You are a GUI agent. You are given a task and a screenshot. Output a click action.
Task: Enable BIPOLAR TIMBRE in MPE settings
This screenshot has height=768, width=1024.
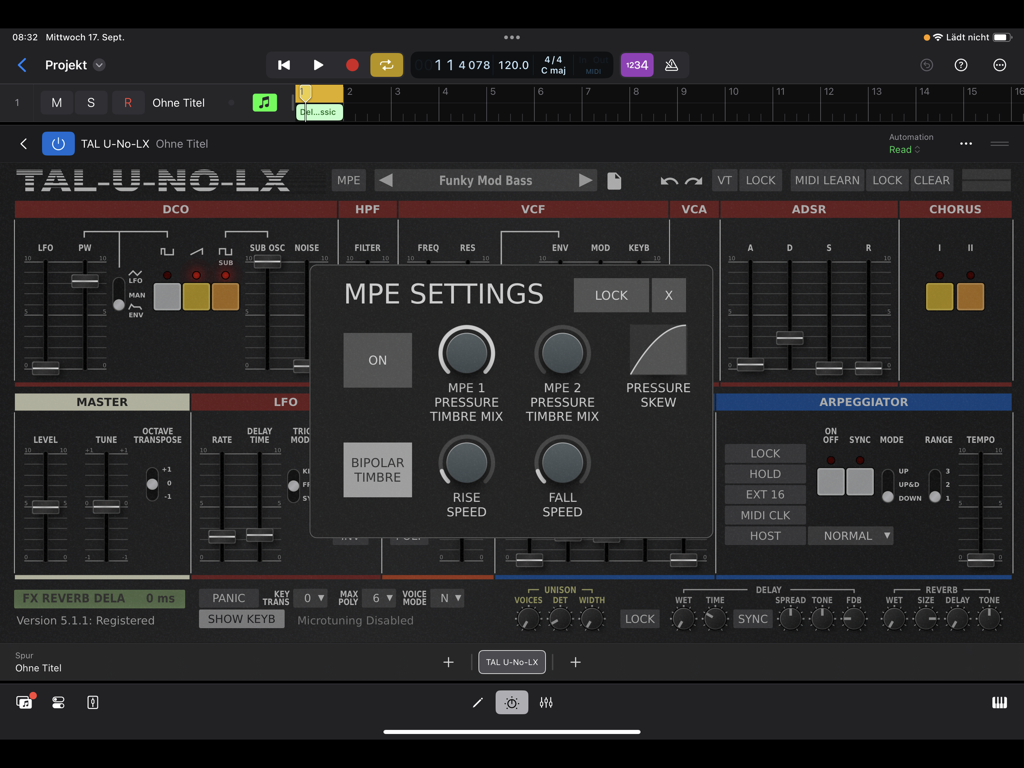coord(377,470)
